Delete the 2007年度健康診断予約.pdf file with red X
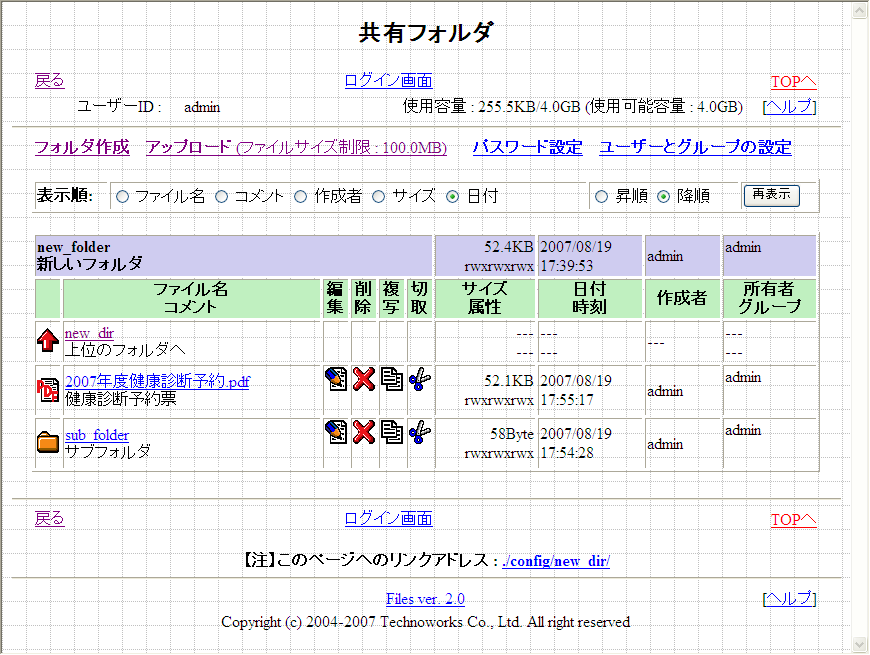Image resolution: width=870 pixels, height=655 pixels. tap(364, 379)
